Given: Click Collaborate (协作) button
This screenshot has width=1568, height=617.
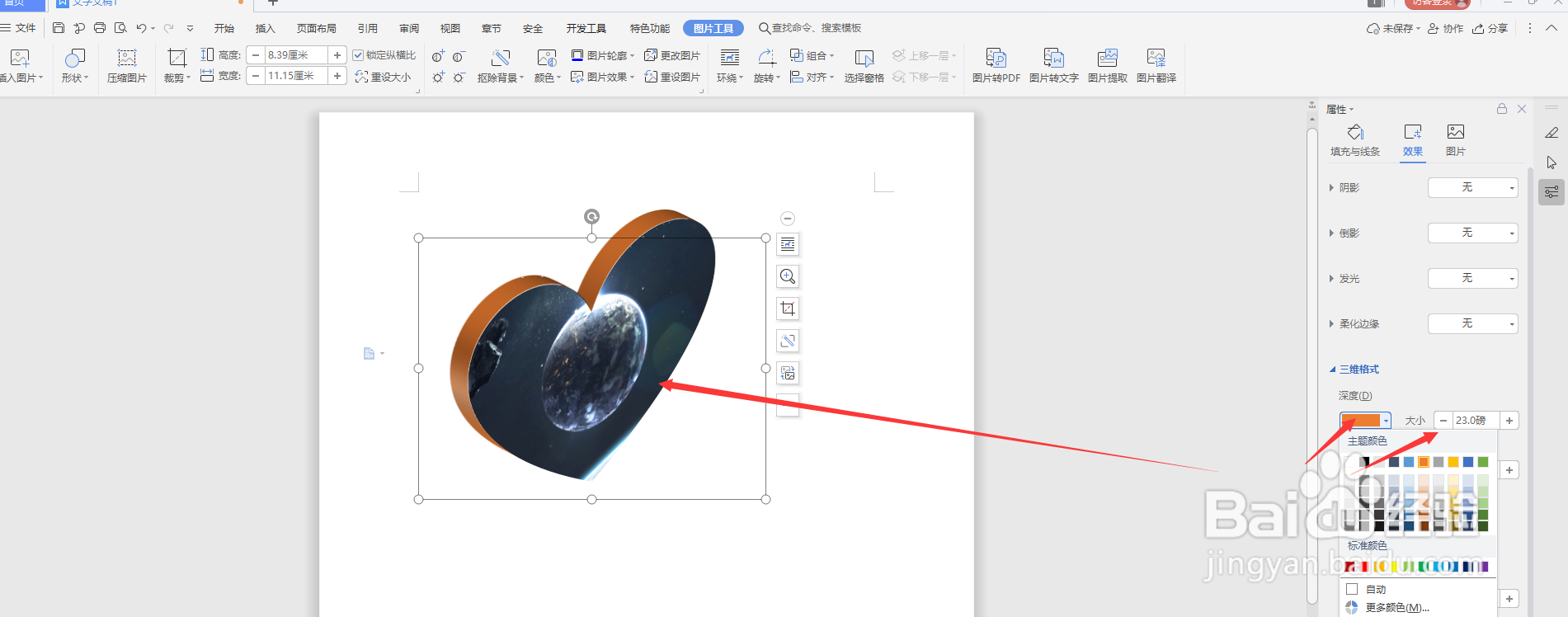Looking at the screenshot, I should 1445,28.
